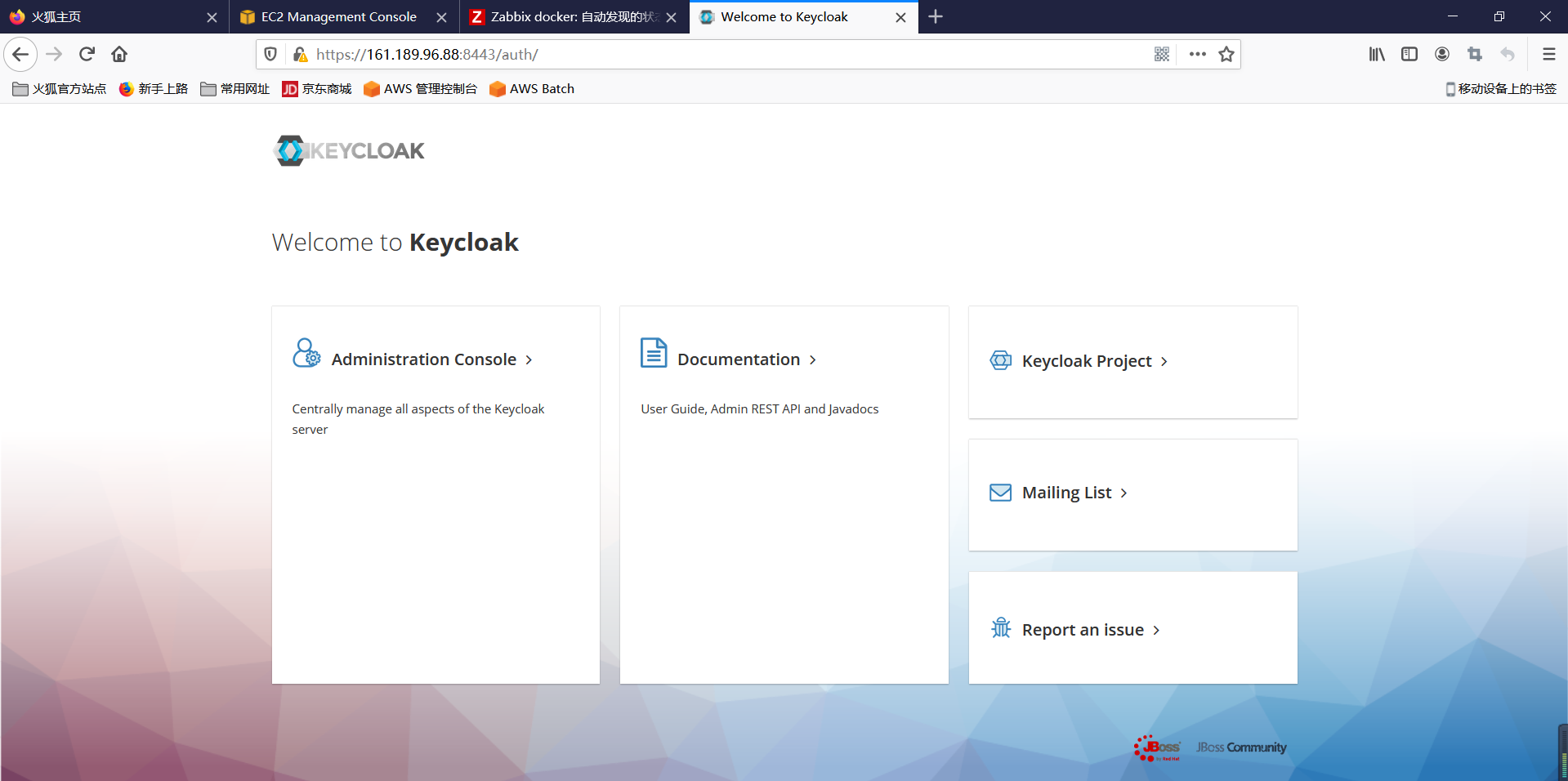Click the tracking protection shield icon

coord(270,54)
